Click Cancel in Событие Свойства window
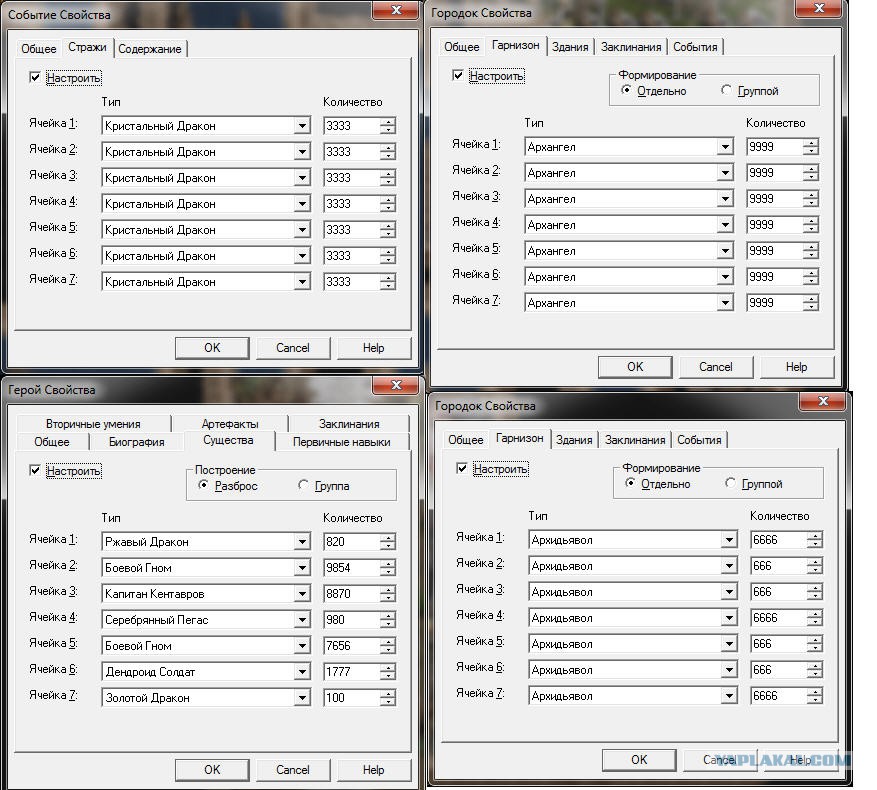The image size is (877, 790). 293,347
